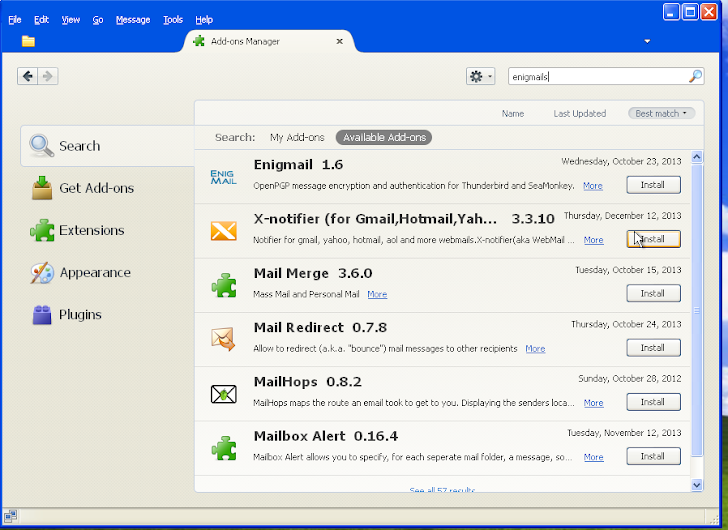Click the Mail Redirect envelope icon
728x530 pixels.
point(223,339)
